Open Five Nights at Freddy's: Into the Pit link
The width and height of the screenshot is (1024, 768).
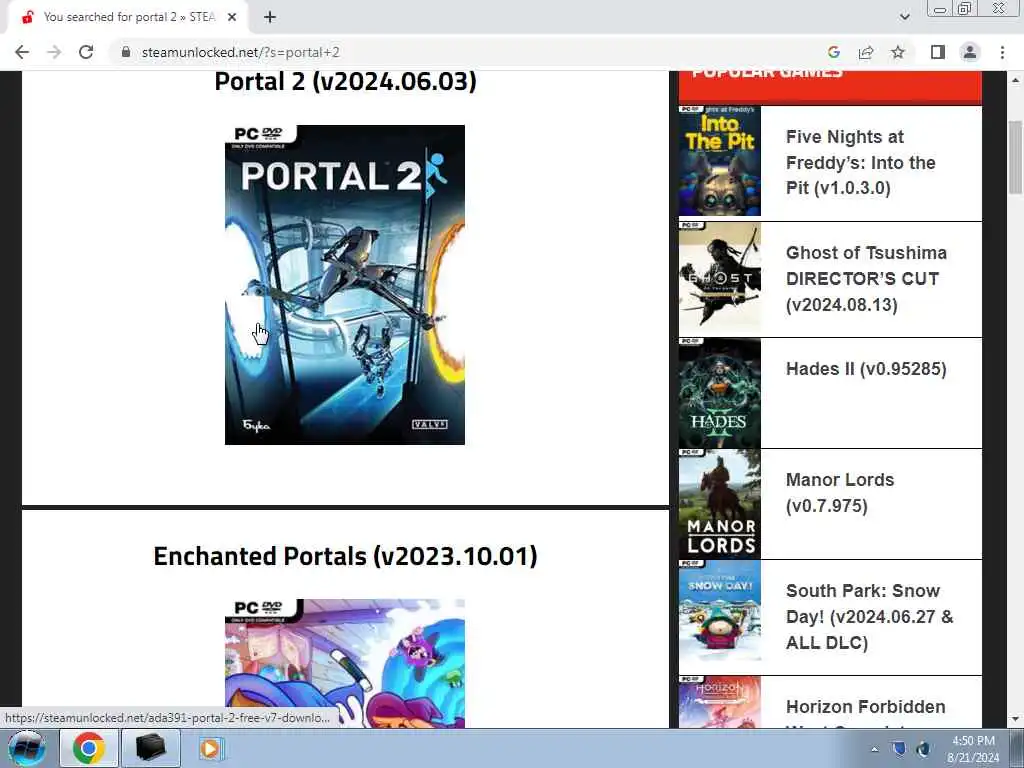(x=861, y=163)
